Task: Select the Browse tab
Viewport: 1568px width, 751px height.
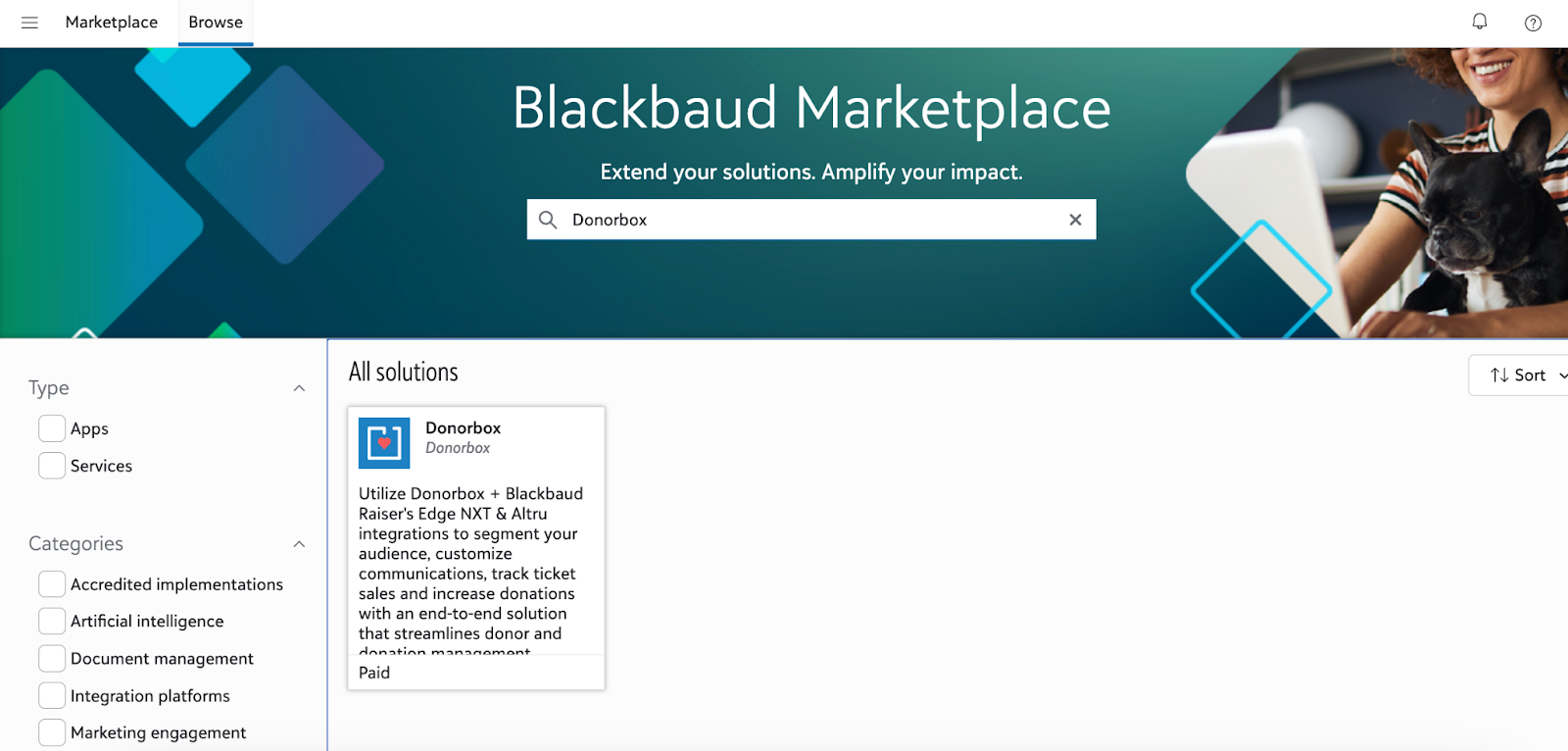Action: (216, 23)
